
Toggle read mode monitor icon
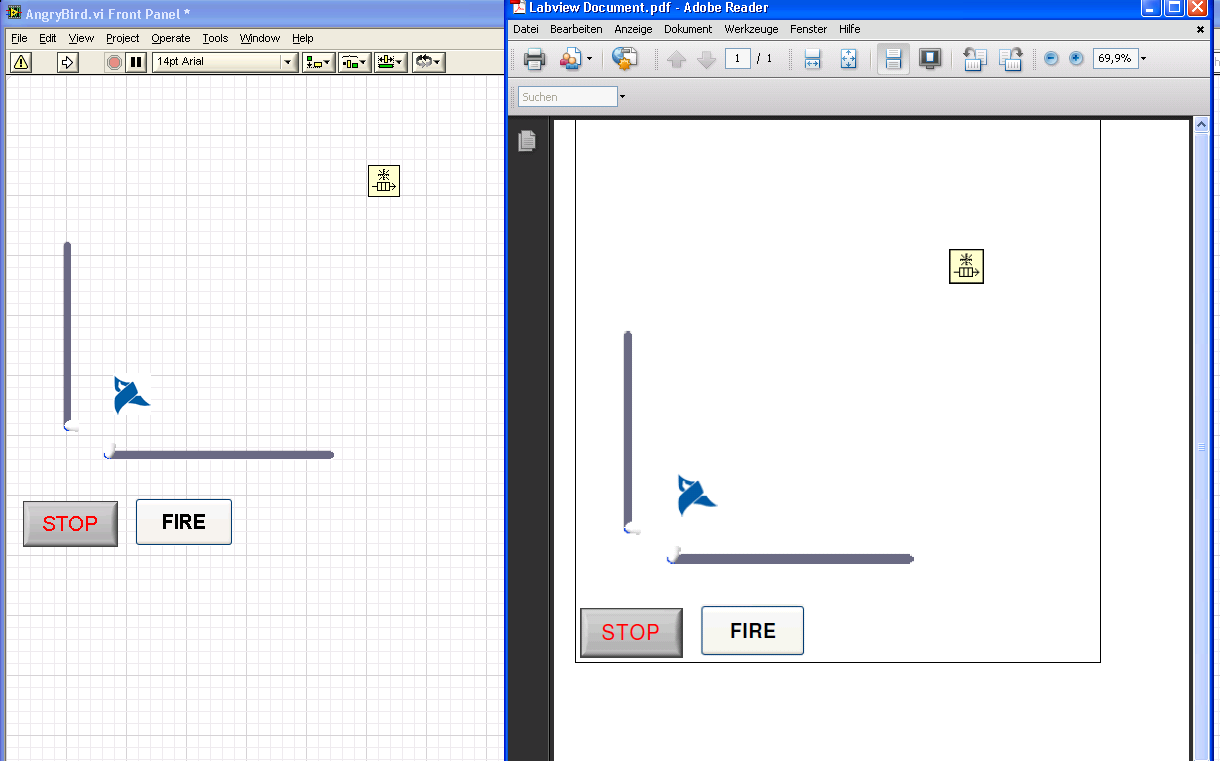tap(930, 59)
